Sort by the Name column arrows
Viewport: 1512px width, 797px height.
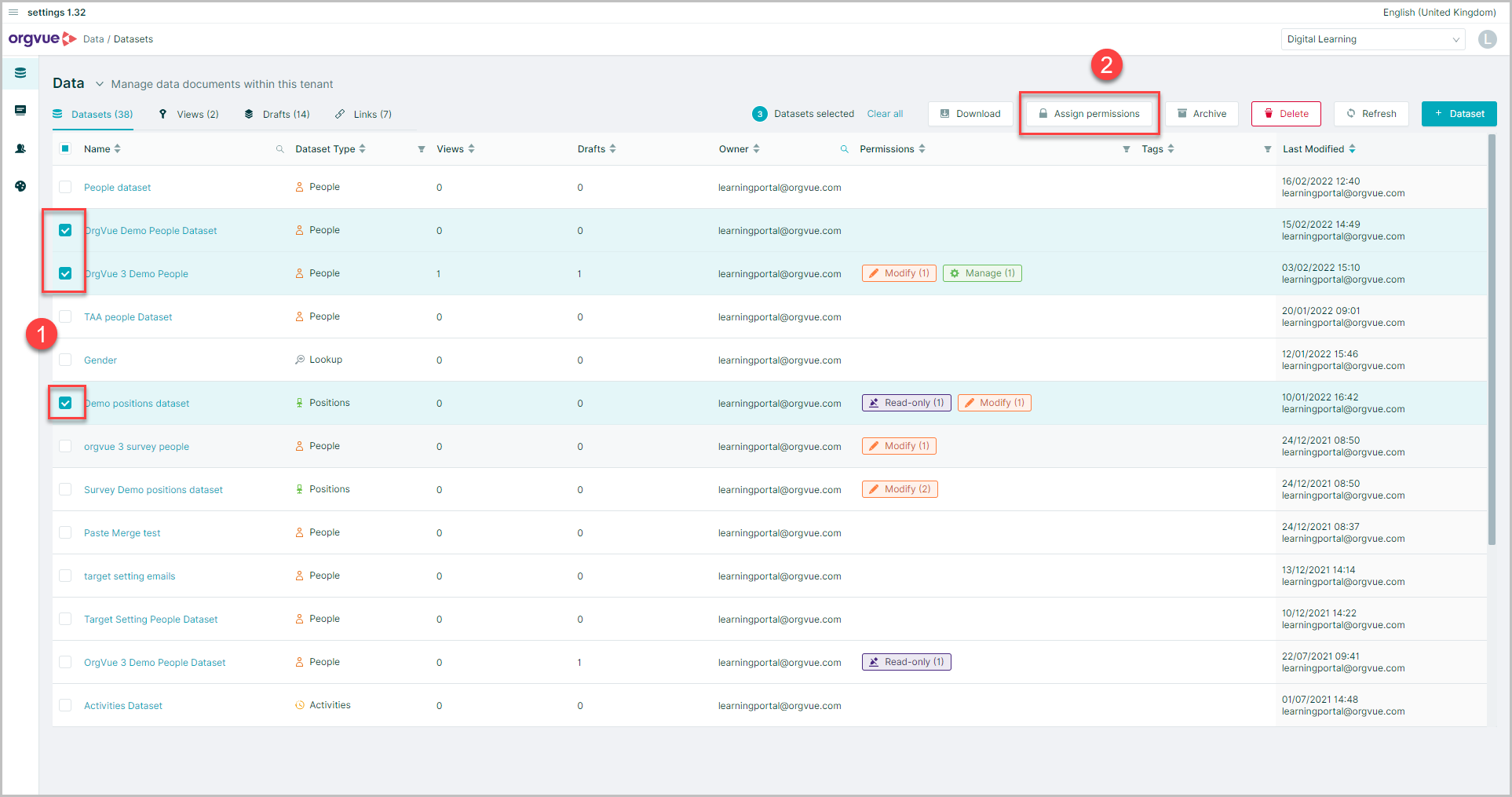pyautogui.click(x=118, y=148)
